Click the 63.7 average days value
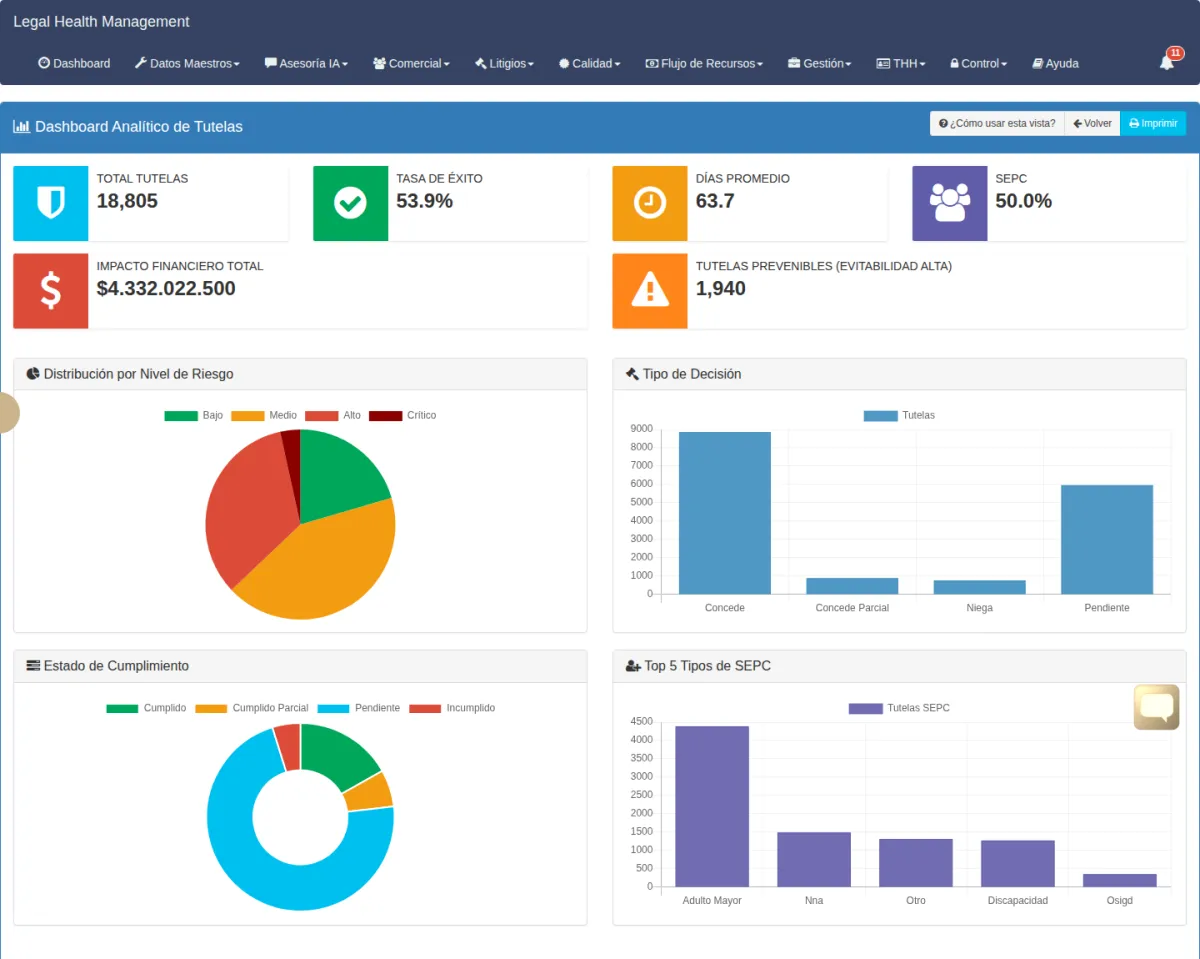 [715, 201]
